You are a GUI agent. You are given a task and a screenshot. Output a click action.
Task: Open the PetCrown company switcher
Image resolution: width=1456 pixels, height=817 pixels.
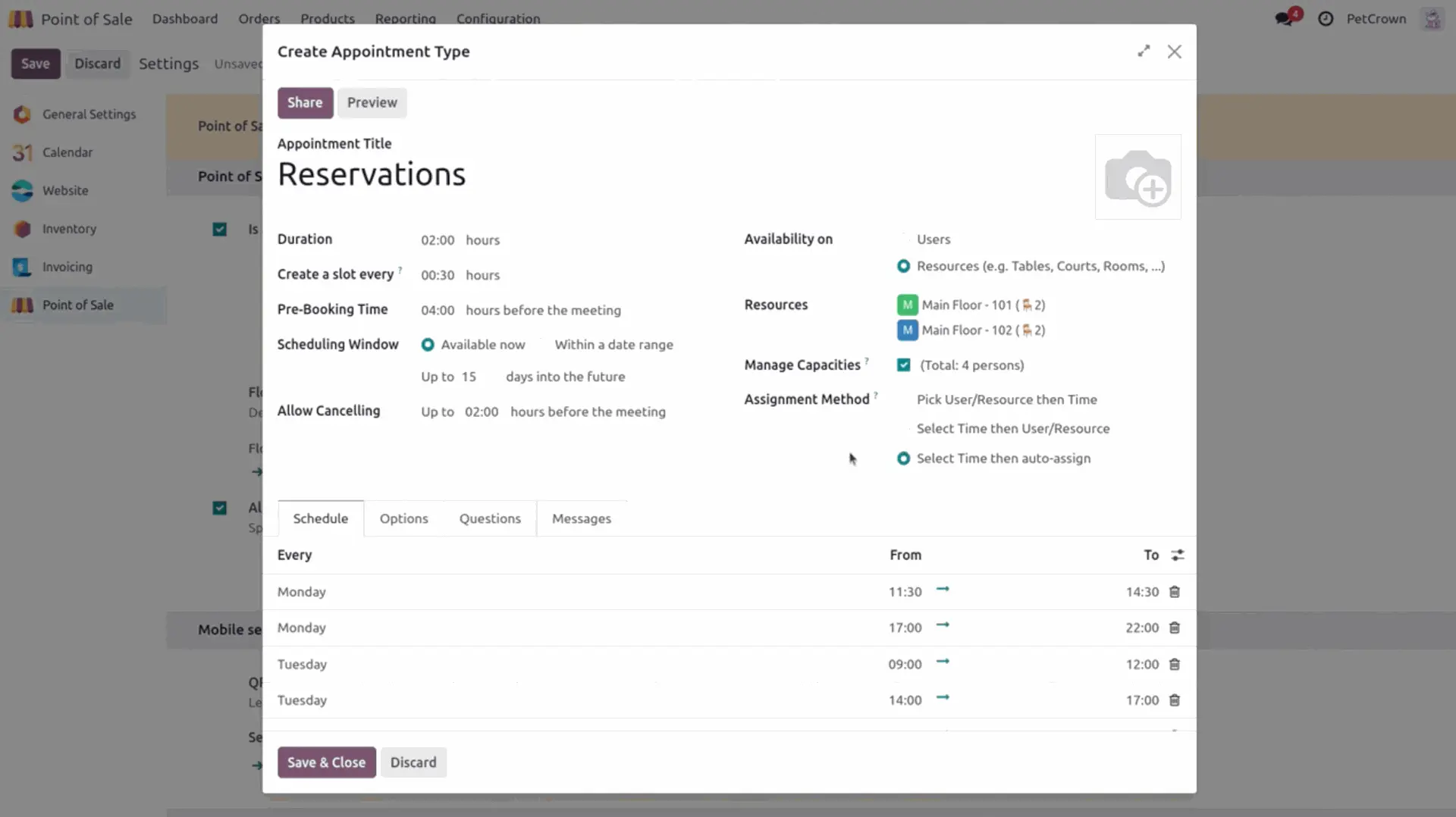1376,19
